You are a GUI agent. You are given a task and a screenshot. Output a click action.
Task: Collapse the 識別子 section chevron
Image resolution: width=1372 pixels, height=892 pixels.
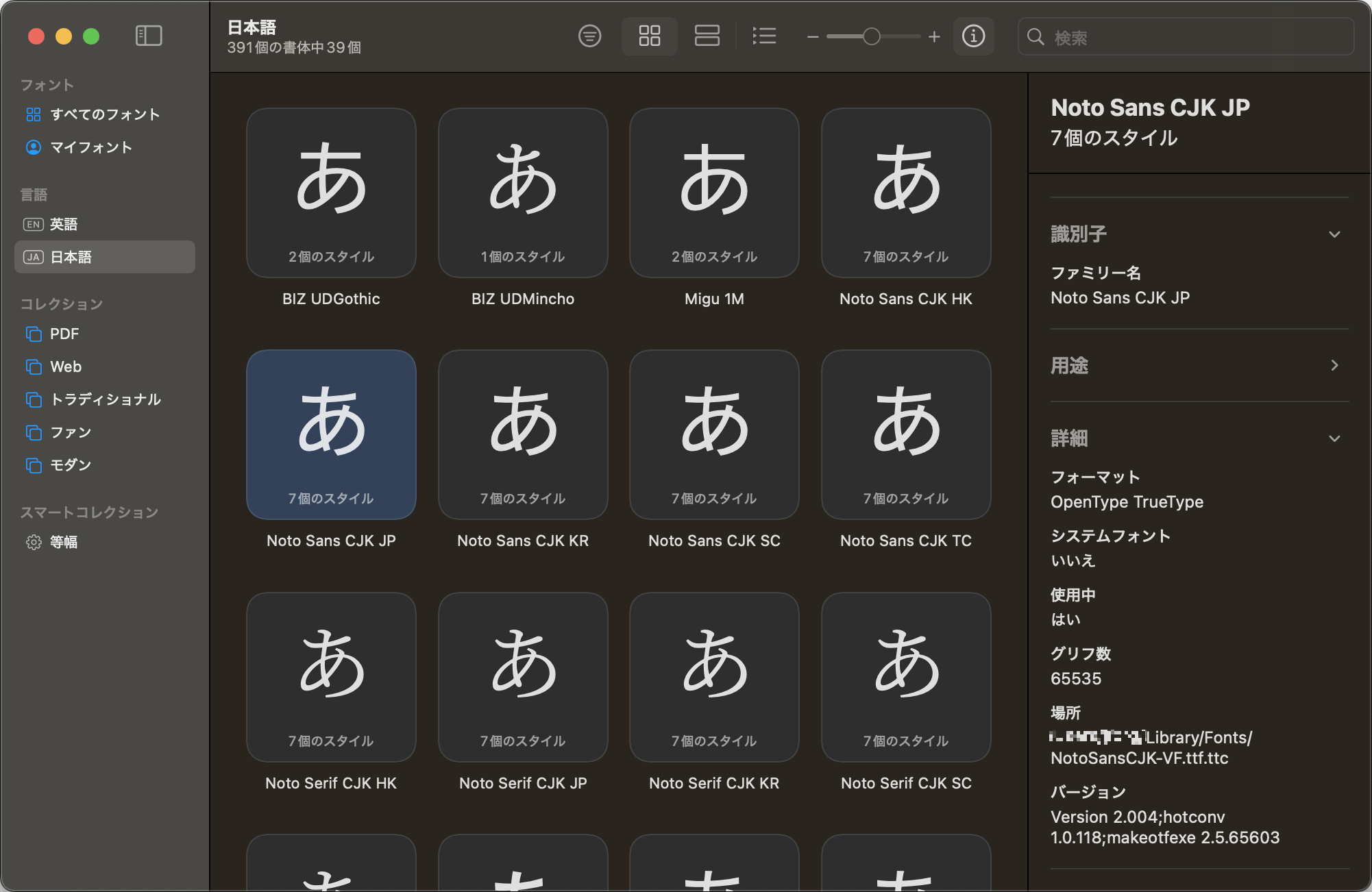point(1334,234)
